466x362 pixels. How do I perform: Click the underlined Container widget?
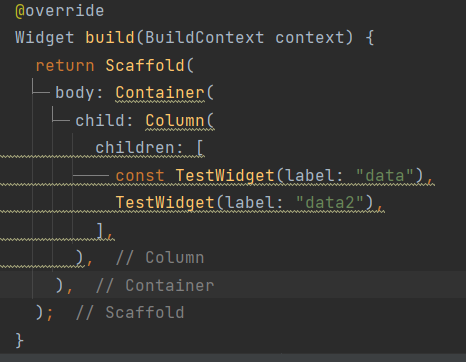tap(160, 93)
